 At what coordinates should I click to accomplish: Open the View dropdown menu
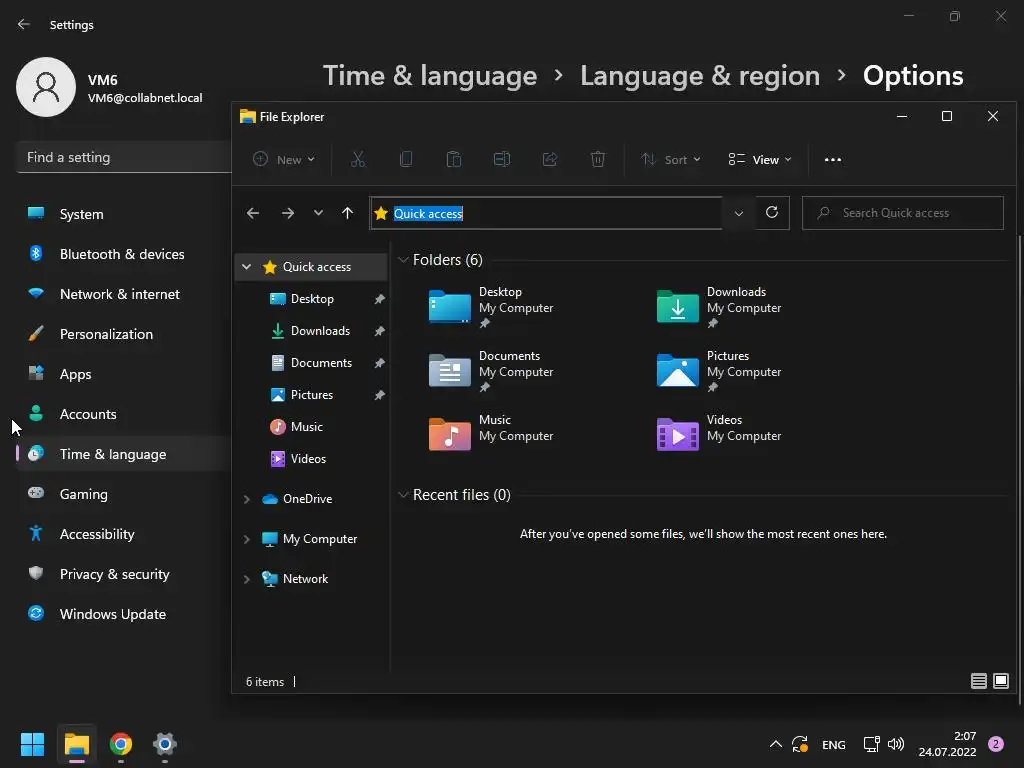click(x=760, y=159)
